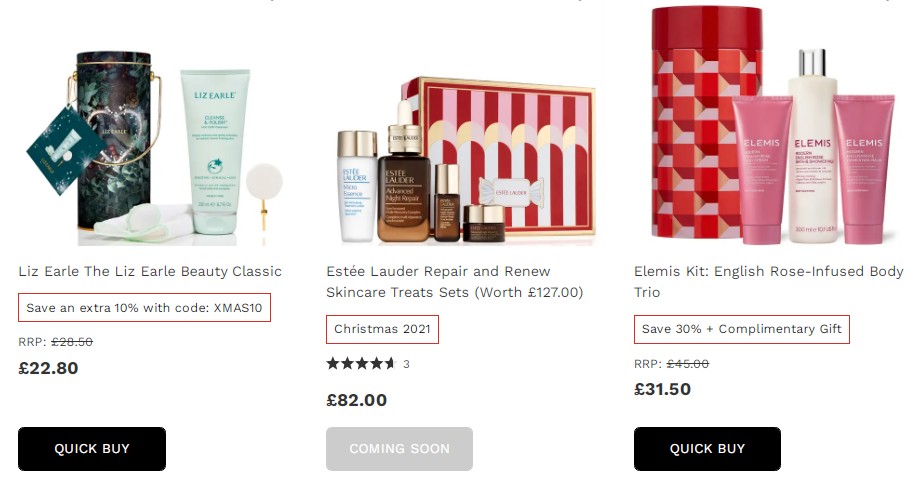Click the XMAS10 extra 10% offer badge
The height and width of the screenshot is (503, 913).
[x=144, y=307]
